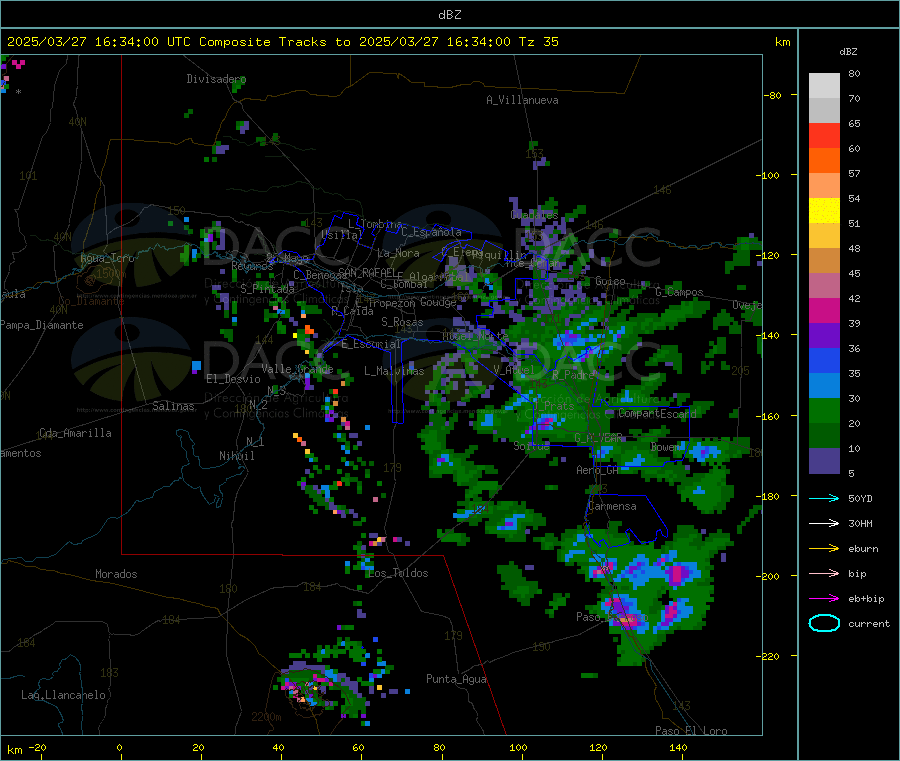Click the yellow 54 dBZ legend swatch
Viewport: 900px width, 761px height.
coord(824,210)
